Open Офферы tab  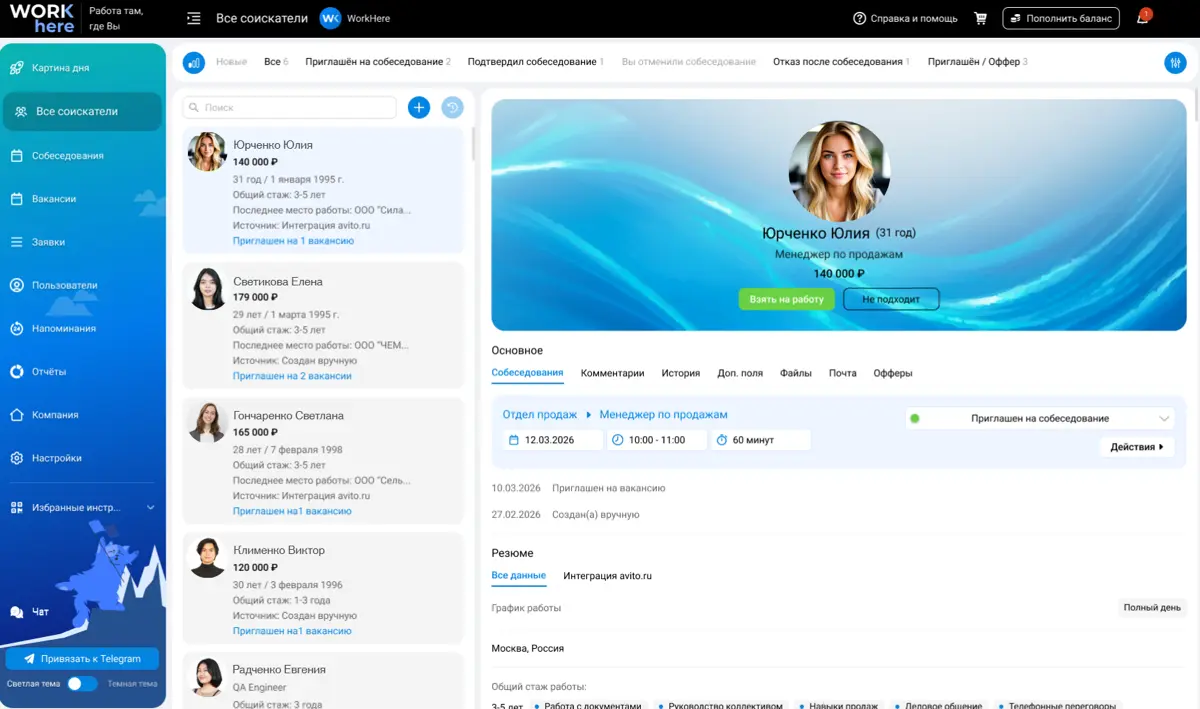893,373
